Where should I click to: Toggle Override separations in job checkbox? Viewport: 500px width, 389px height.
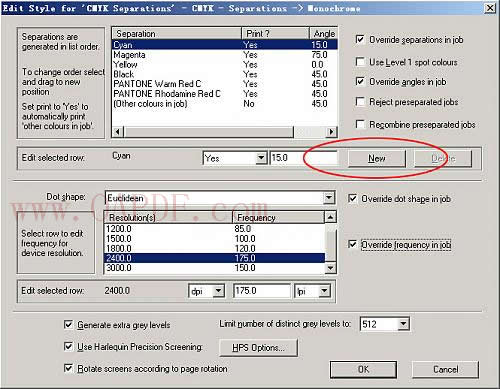[x=360, y=39]
